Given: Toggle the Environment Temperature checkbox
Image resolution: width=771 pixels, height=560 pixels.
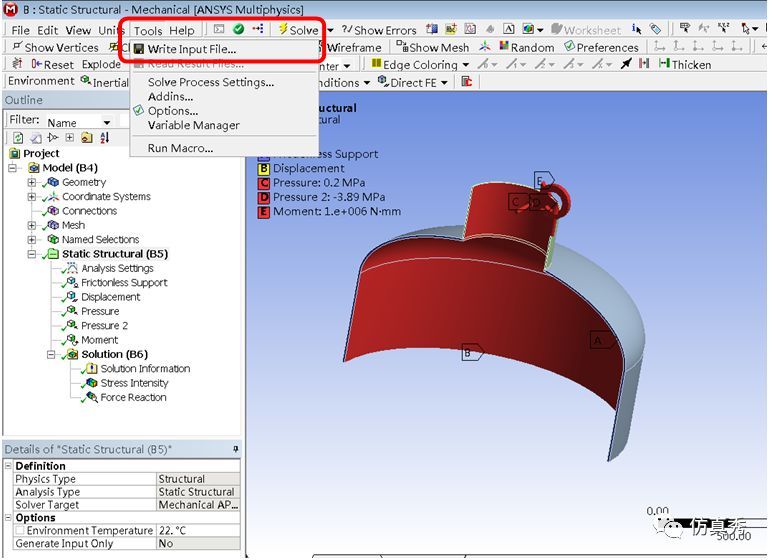Looking at the screenshot, I should click(20, 531).
